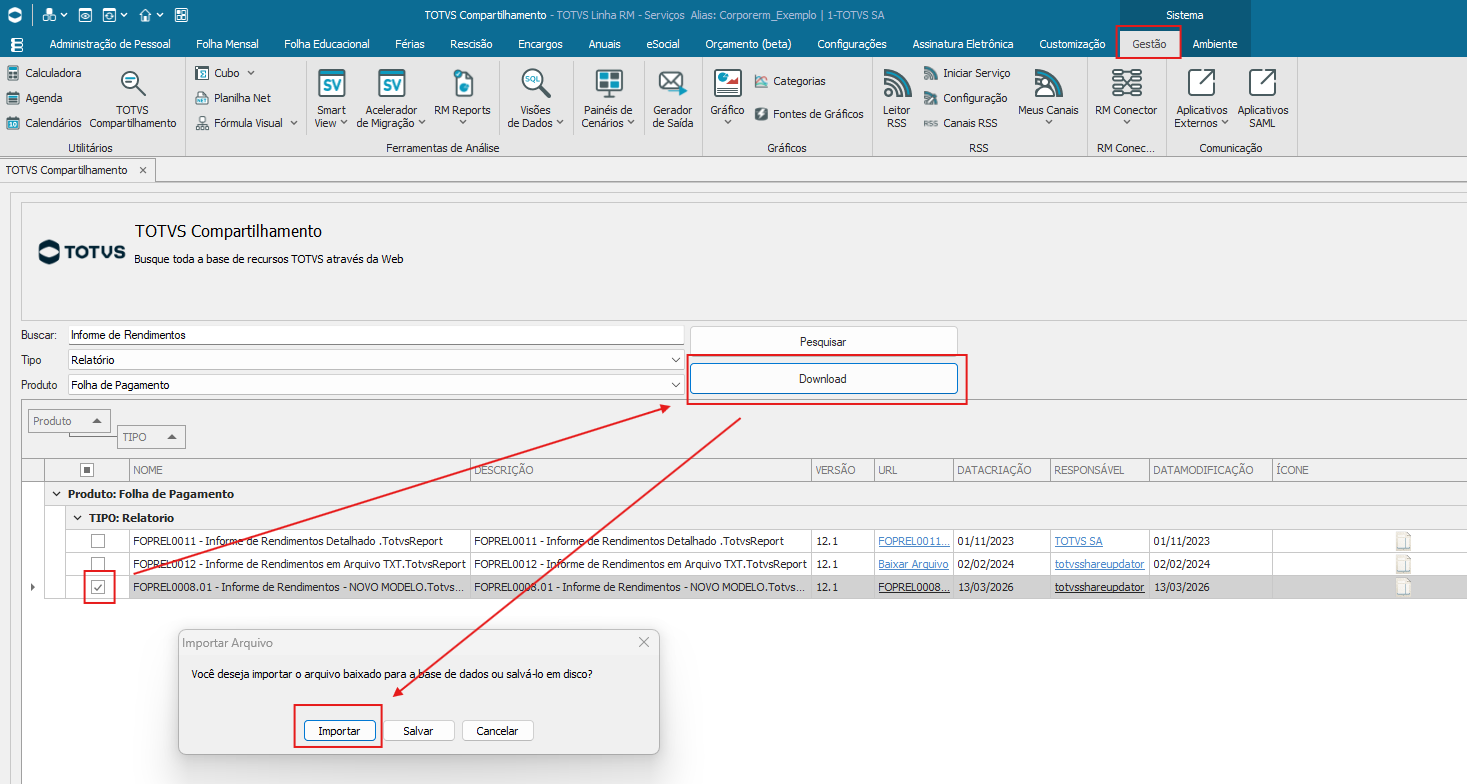The width and height of the screenshot is (1467, 784).
Task: Open Visões de Dados SQL tool
Action: pos(536,99)
